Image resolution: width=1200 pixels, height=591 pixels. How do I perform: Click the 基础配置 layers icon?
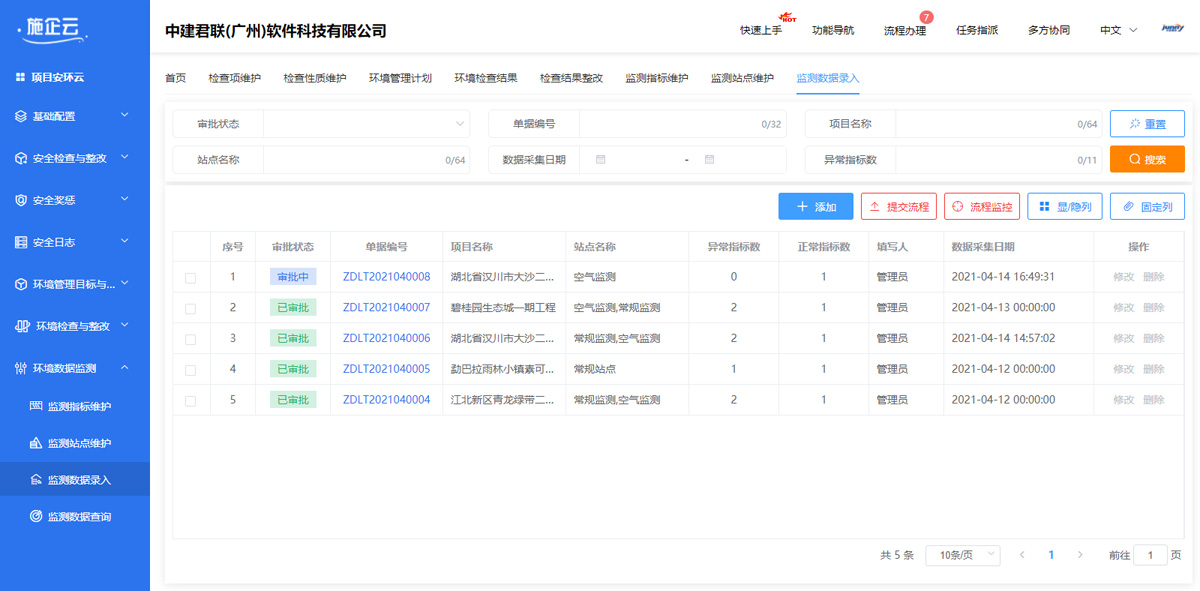[21, 116]
